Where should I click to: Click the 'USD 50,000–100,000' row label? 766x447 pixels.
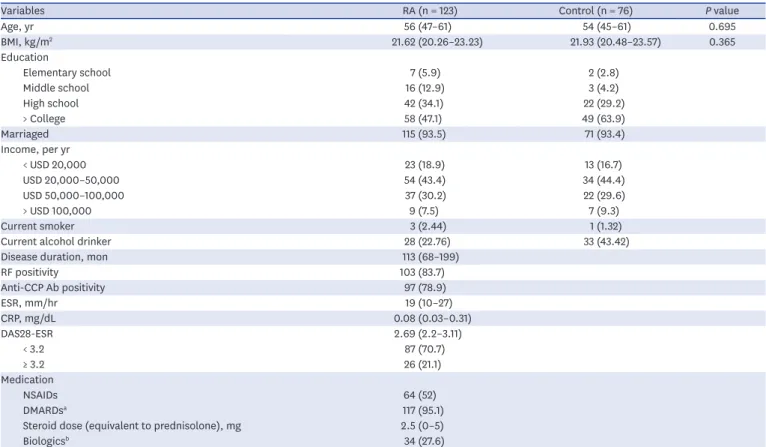click(x=73, y=196)
